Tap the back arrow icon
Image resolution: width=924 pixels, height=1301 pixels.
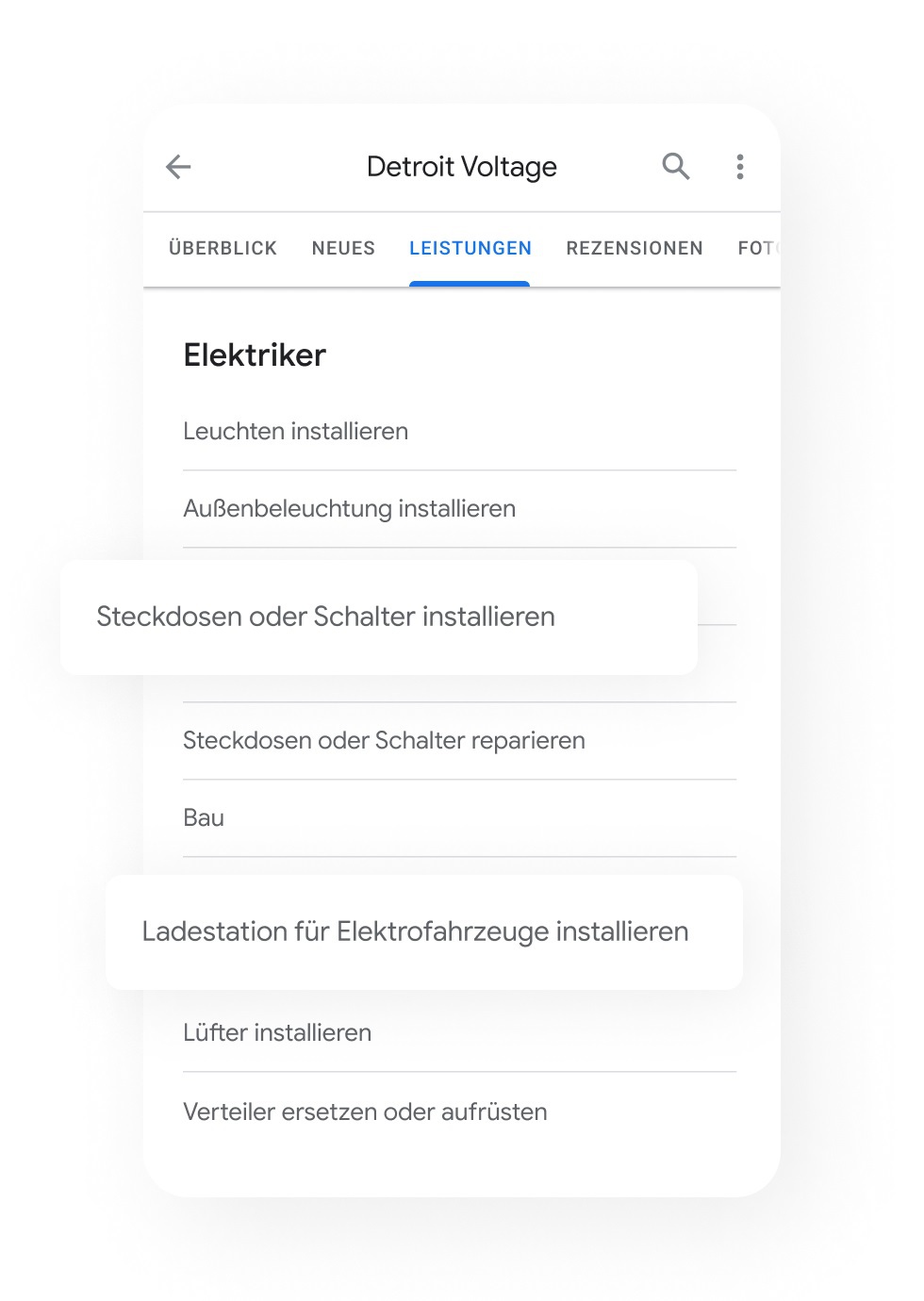pos(178,167)
